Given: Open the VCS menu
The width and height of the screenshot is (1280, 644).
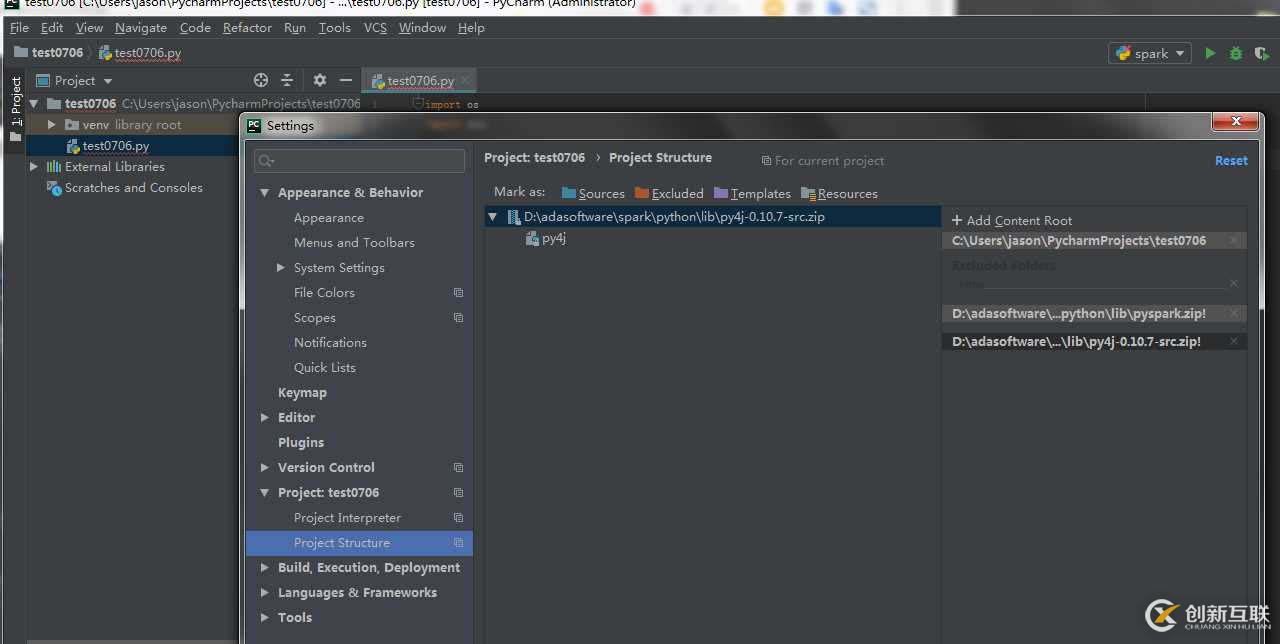Looking at the screenshot, I should point(375,28).
